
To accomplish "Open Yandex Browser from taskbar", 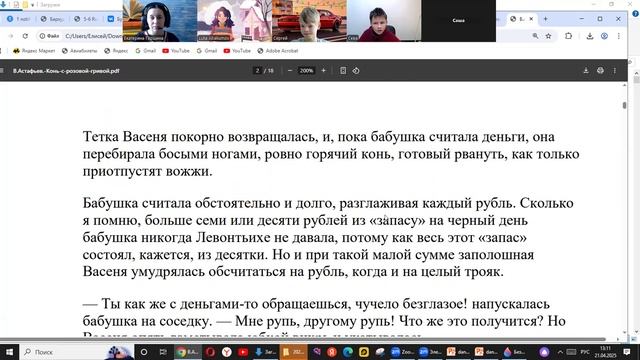I will click(x=227, y=352).
